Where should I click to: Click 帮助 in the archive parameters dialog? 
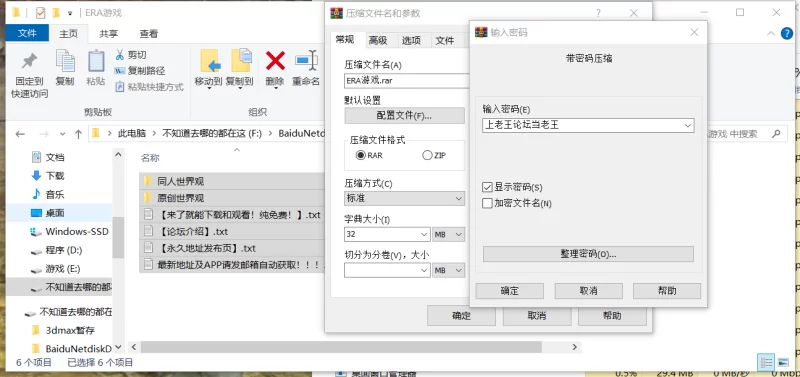pyautogui.click(x=612, y=316)
